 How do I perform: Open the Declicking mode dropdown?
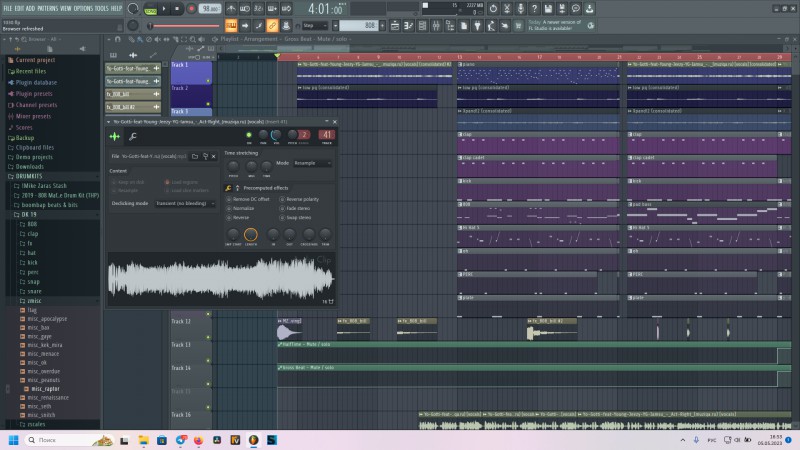(x=185, y=203)
